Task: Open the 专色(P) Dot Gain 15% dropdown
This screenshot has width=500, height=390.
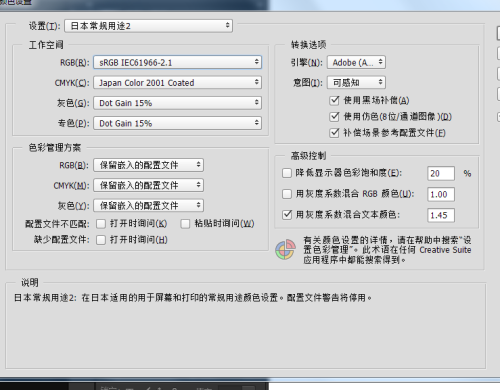Action: [177, 123]
